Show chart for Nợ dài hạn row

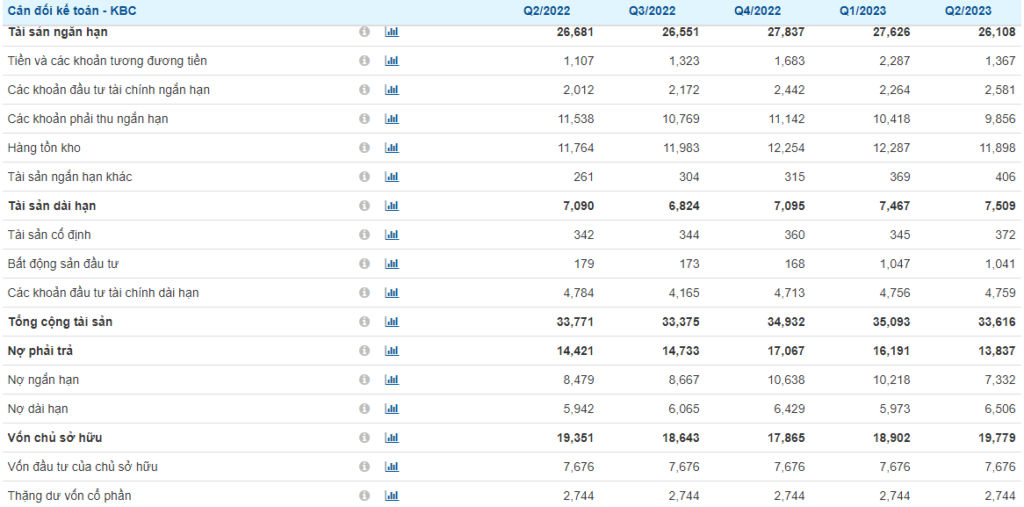click(x=391, y=409)
